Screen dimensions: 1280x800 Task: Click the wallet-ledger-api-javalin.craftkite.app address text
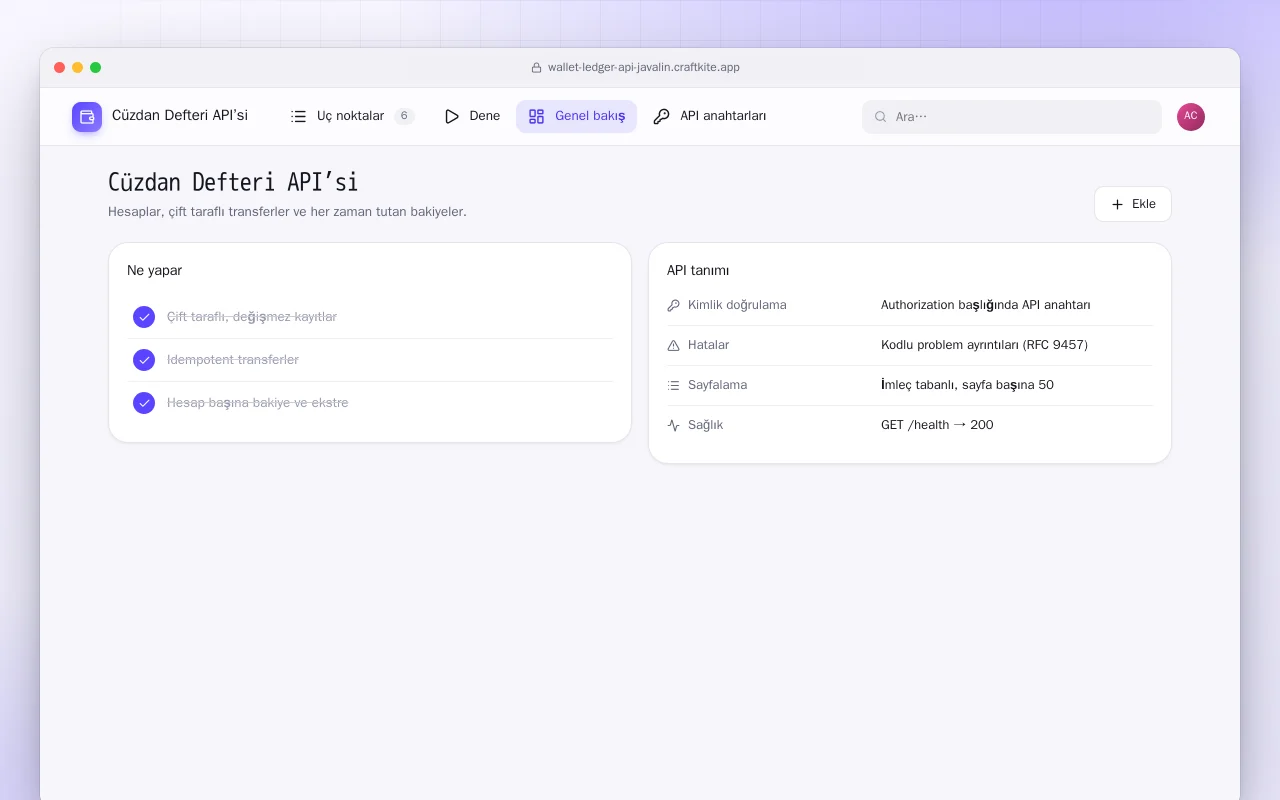[x=644, y=68]
